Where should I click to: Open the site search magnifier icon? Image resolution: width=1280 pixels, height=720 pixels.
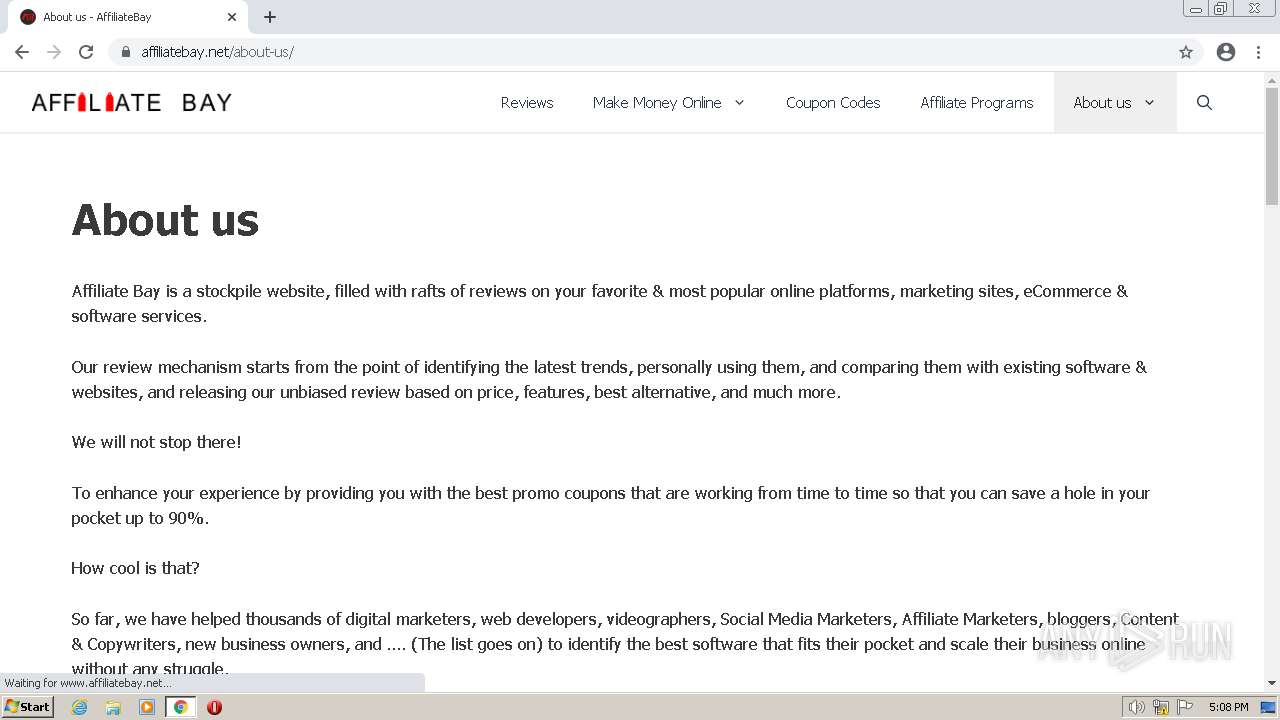pos(1204,102)
